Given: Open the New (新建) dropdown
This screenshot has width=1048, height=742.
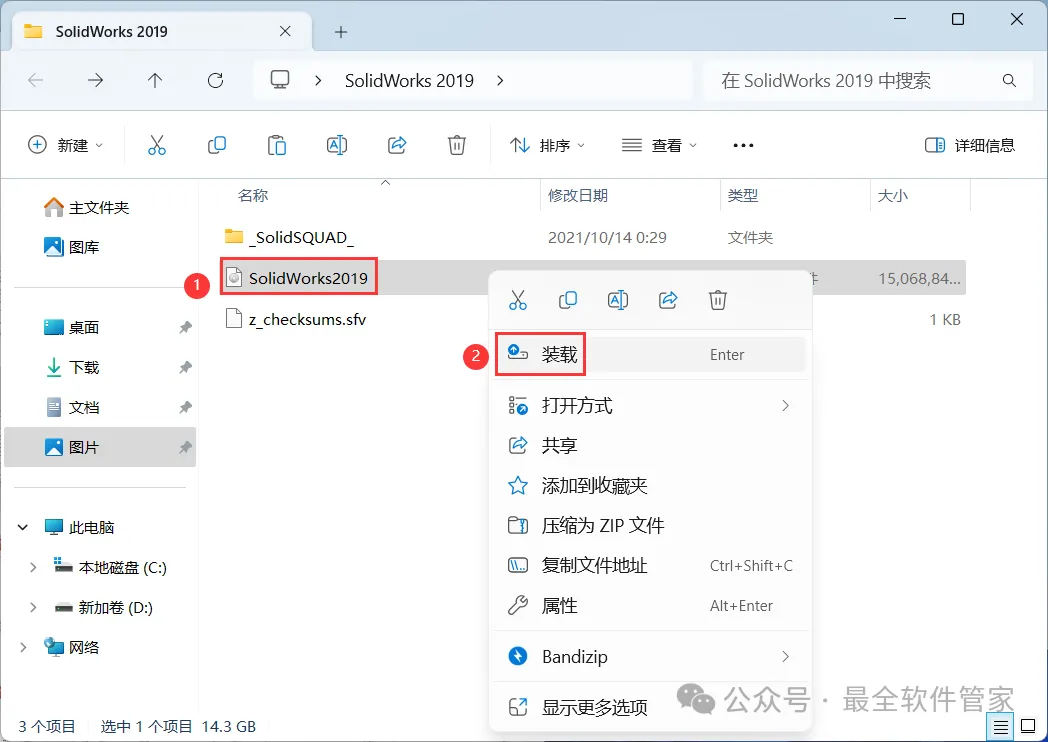Looking at the screenshot, I should coord(66,145).
